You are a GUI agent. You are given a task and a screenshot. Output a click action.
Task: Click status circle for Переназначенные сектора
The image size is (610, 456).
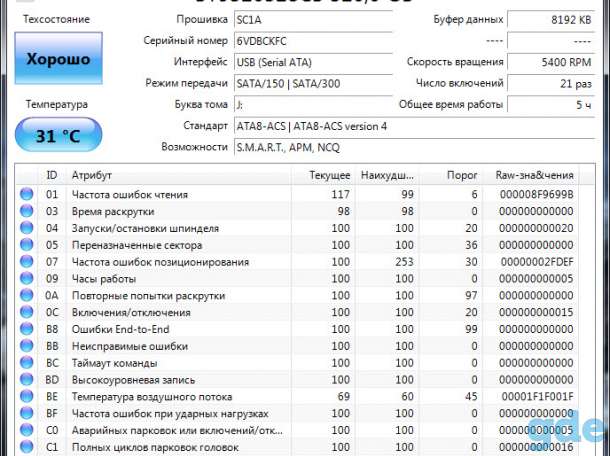pyautogui.click(x=26, y=244)
